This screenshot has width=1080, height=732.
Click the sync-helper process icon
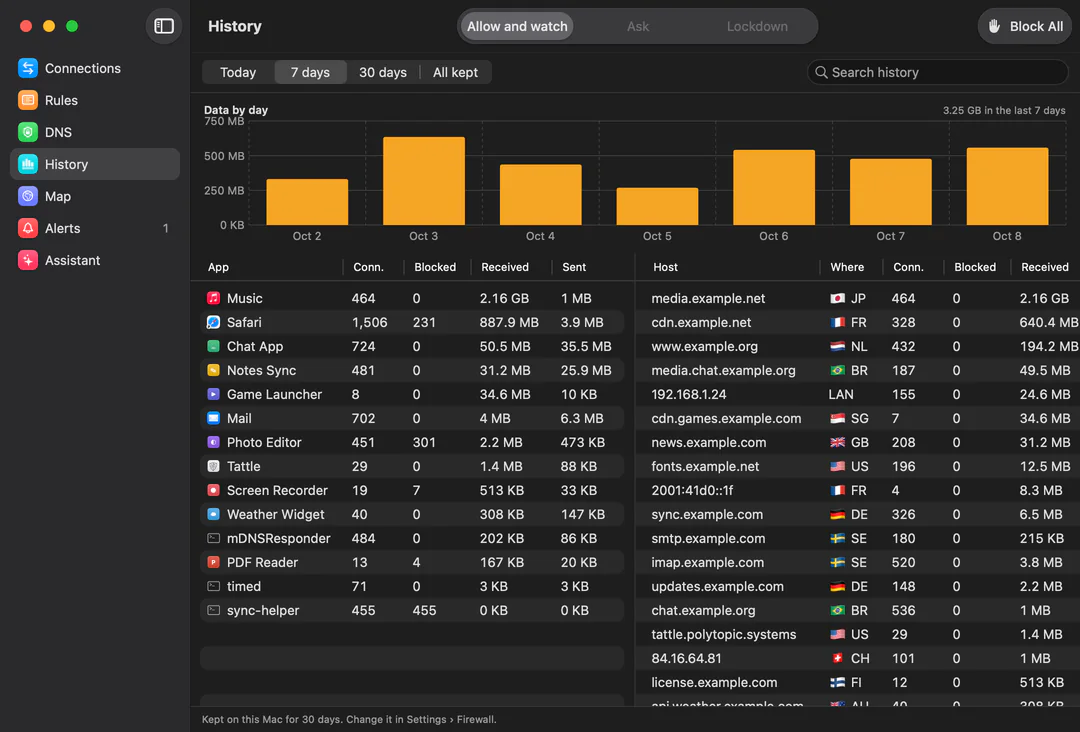(214, 611)
